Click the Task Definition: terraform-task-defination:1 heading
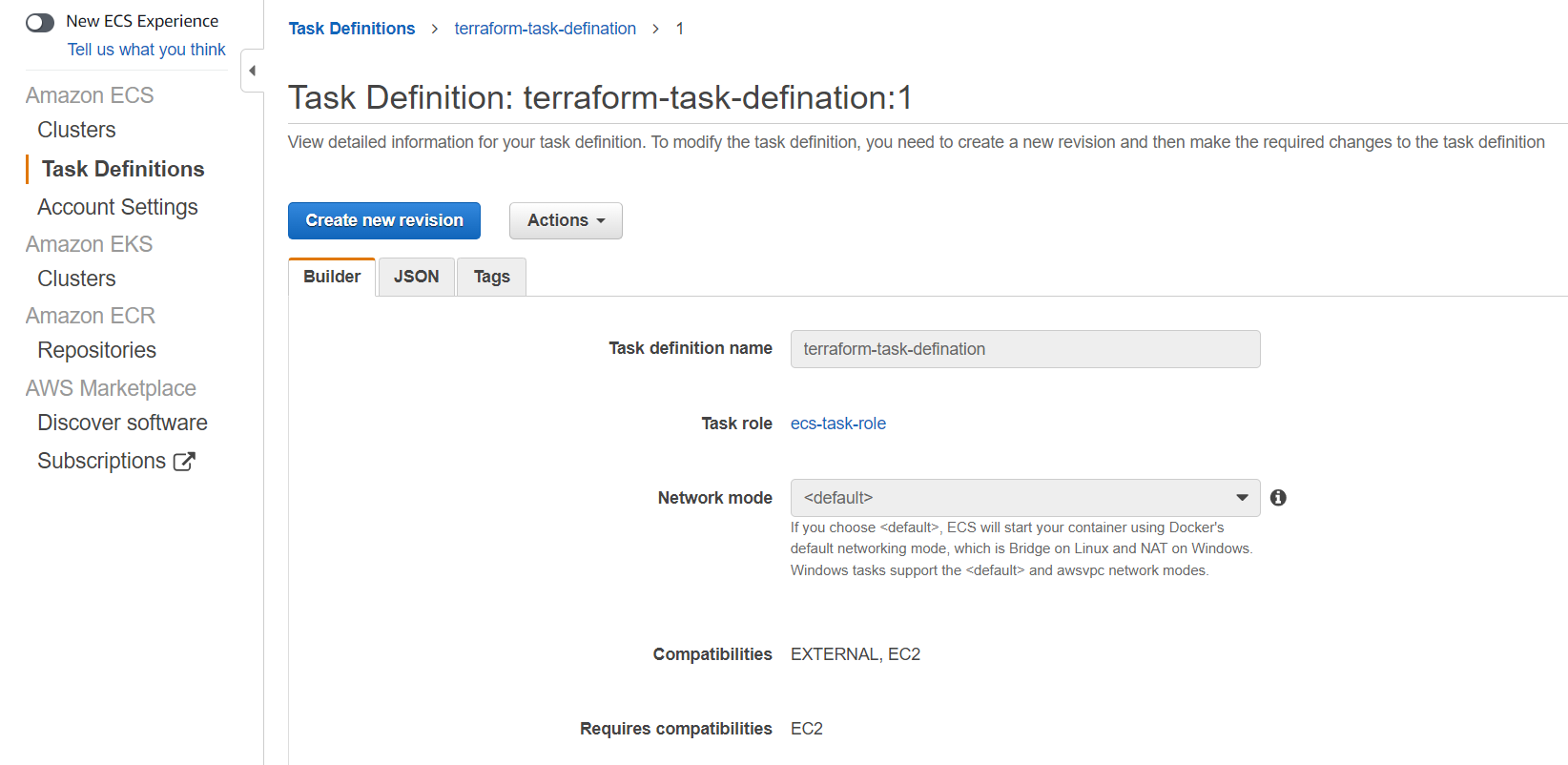Image resolution: width=1568 pixels, height=765 pixels. 600,97
